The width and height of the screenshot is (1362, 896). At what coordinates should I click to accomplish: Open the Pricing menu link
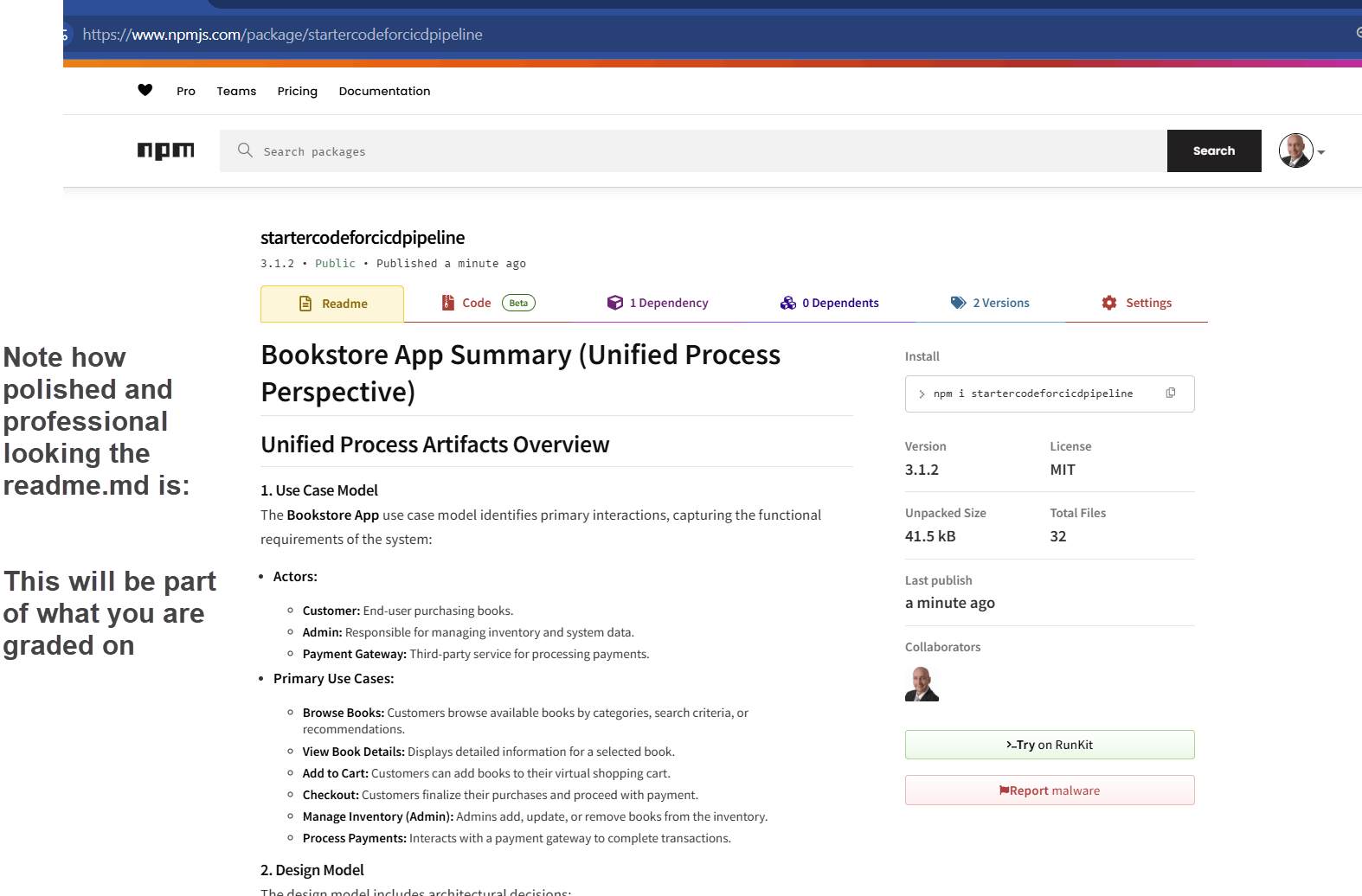tap(297, 91)
